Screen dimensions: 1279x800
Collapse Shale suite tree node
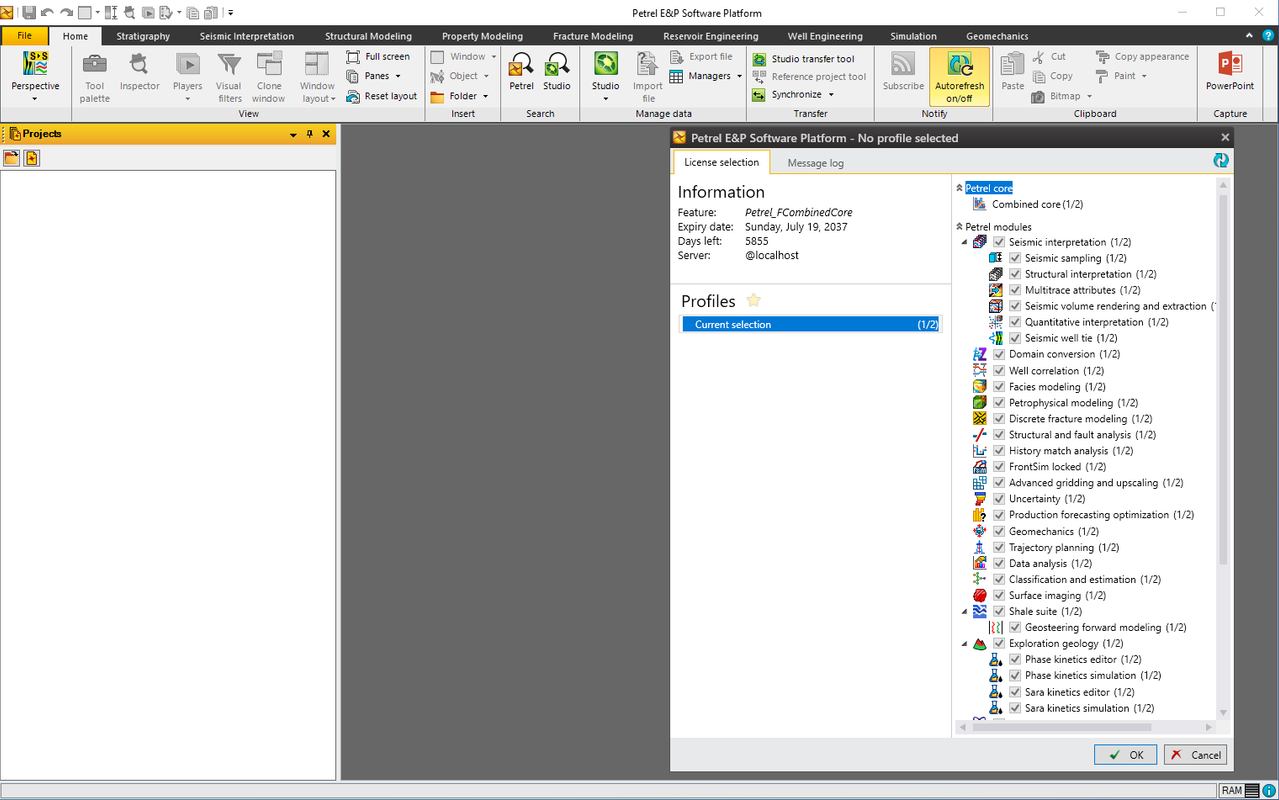coord(964,611)
